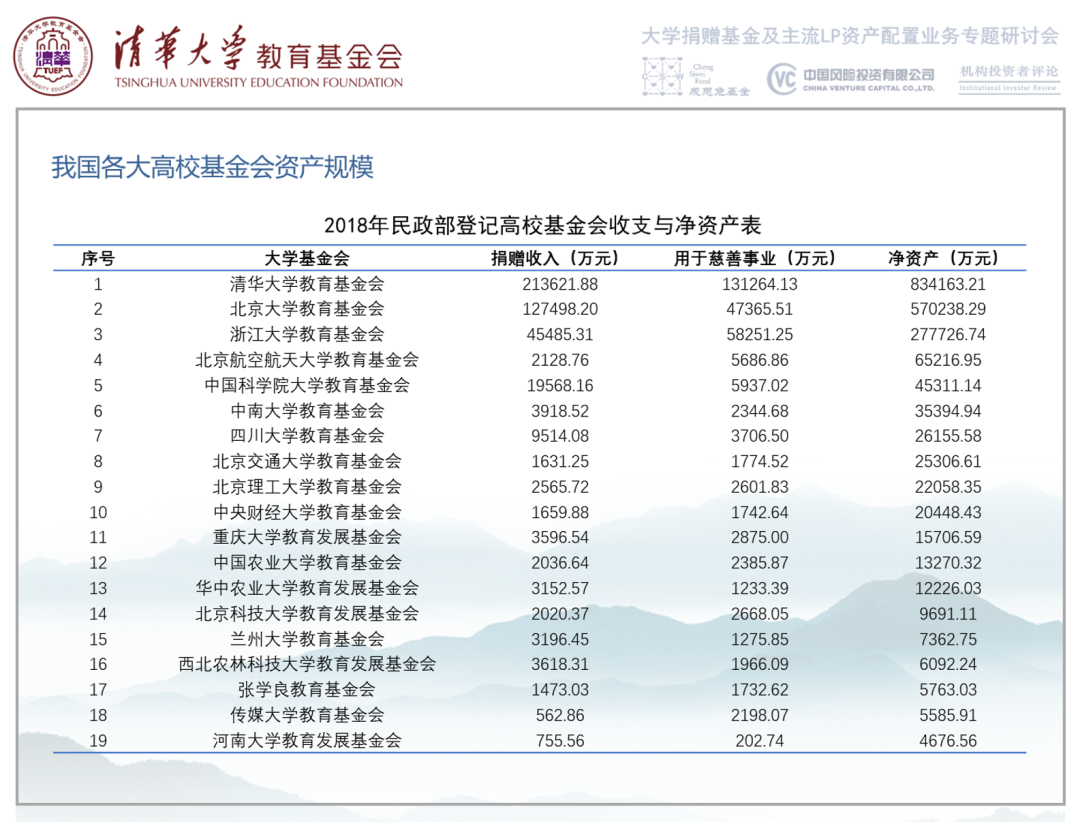Click charity spending value 131264.13
The height and width of the screenshot is (822, 1080).
[760, 284]
